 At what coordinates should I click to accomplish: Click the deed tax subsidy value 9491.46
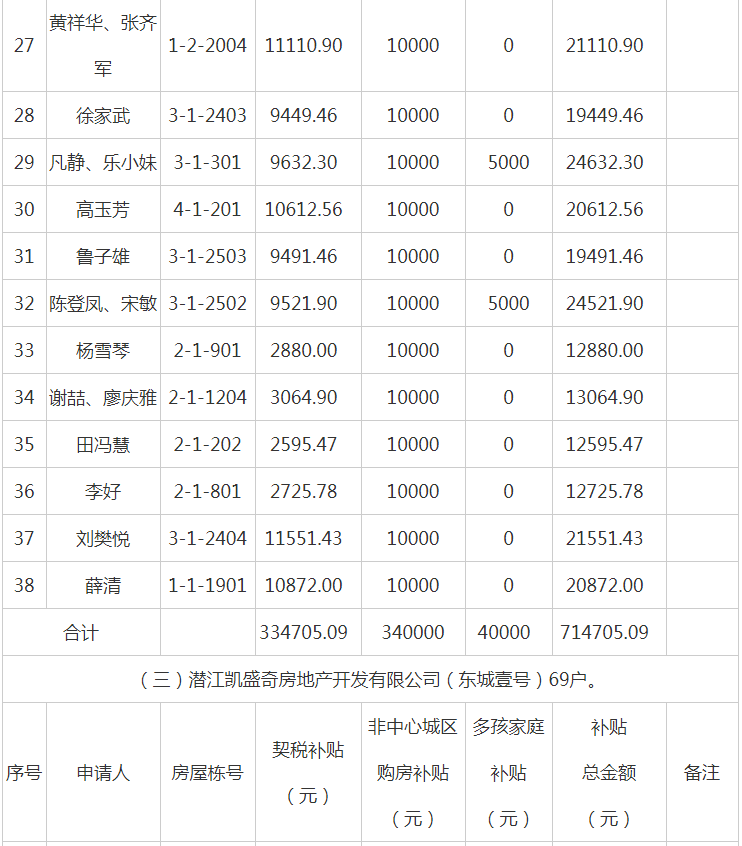[x=303, y=257]
